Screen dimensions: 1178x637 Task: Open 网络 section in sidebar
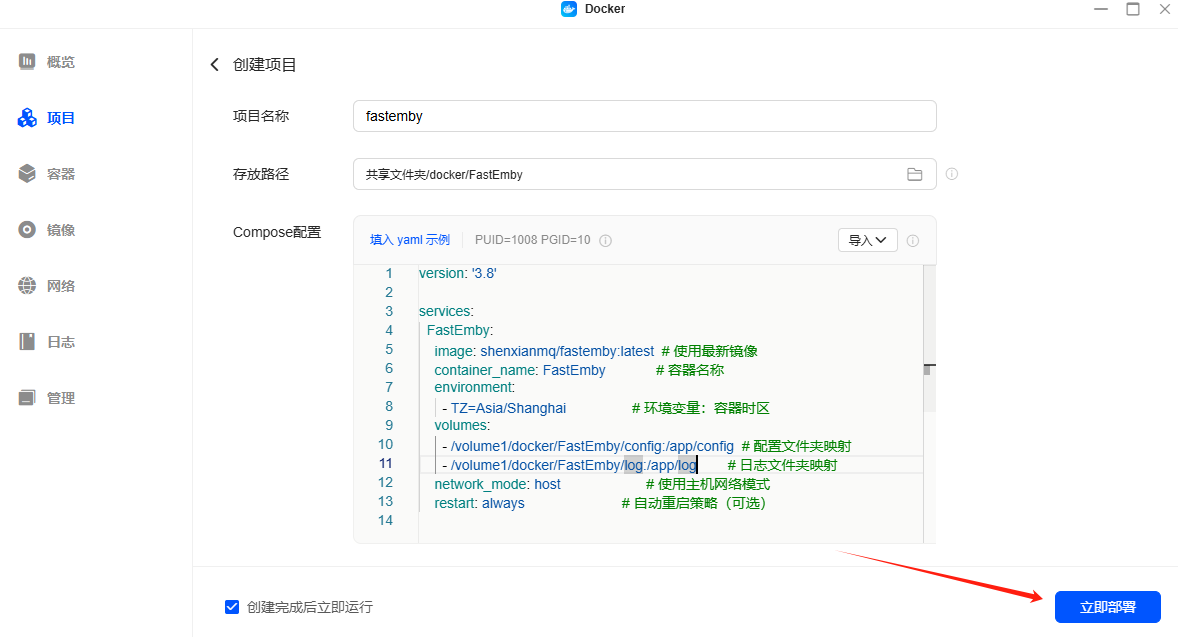click(60, 285)
